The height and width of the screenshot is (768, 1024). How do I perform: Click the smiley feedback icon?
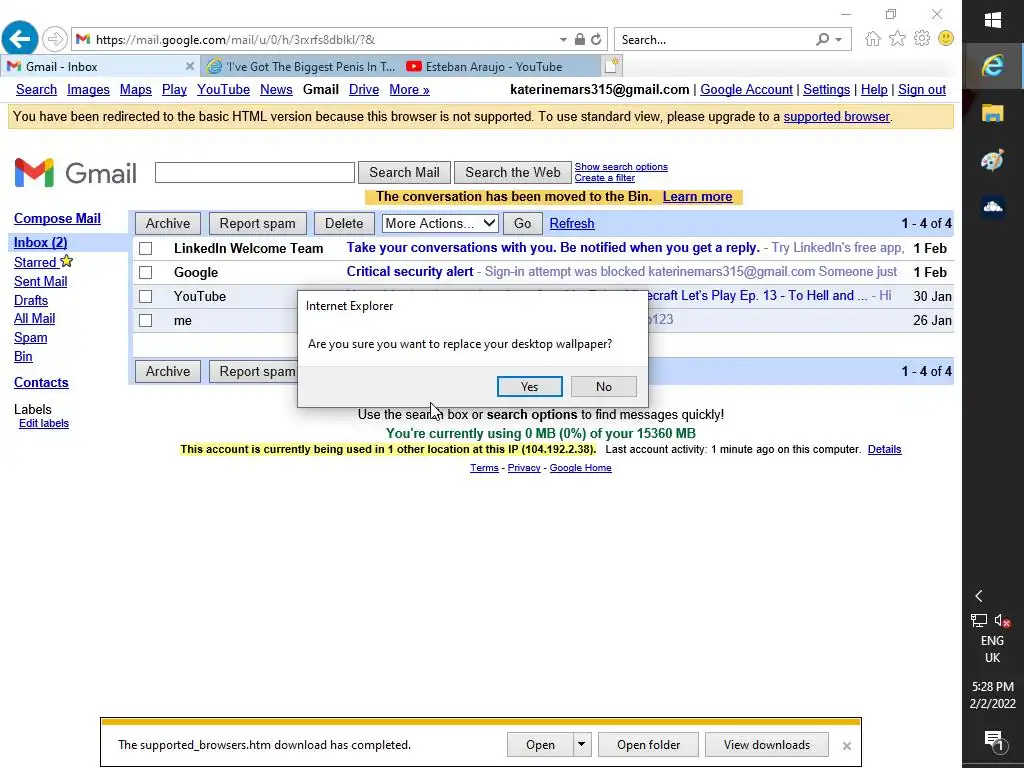[946, 39]
